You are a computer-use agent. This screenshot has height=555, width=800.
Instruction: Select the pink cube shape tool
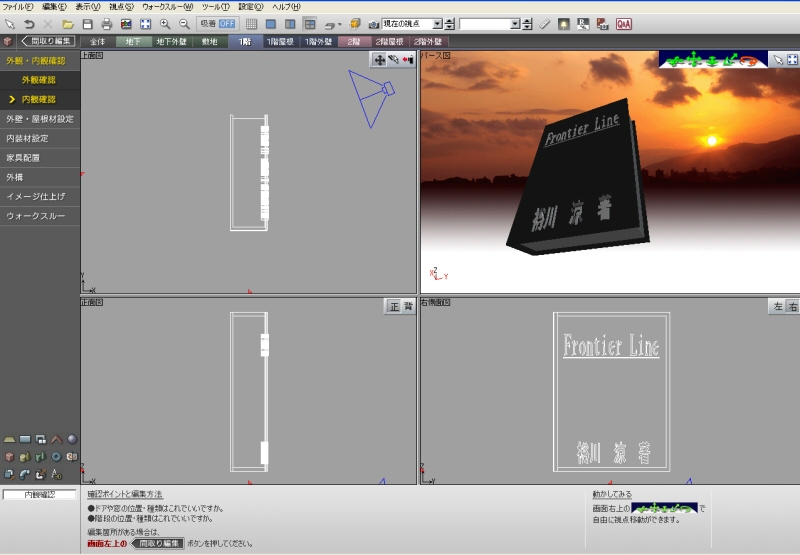click(x=9, y=457)
